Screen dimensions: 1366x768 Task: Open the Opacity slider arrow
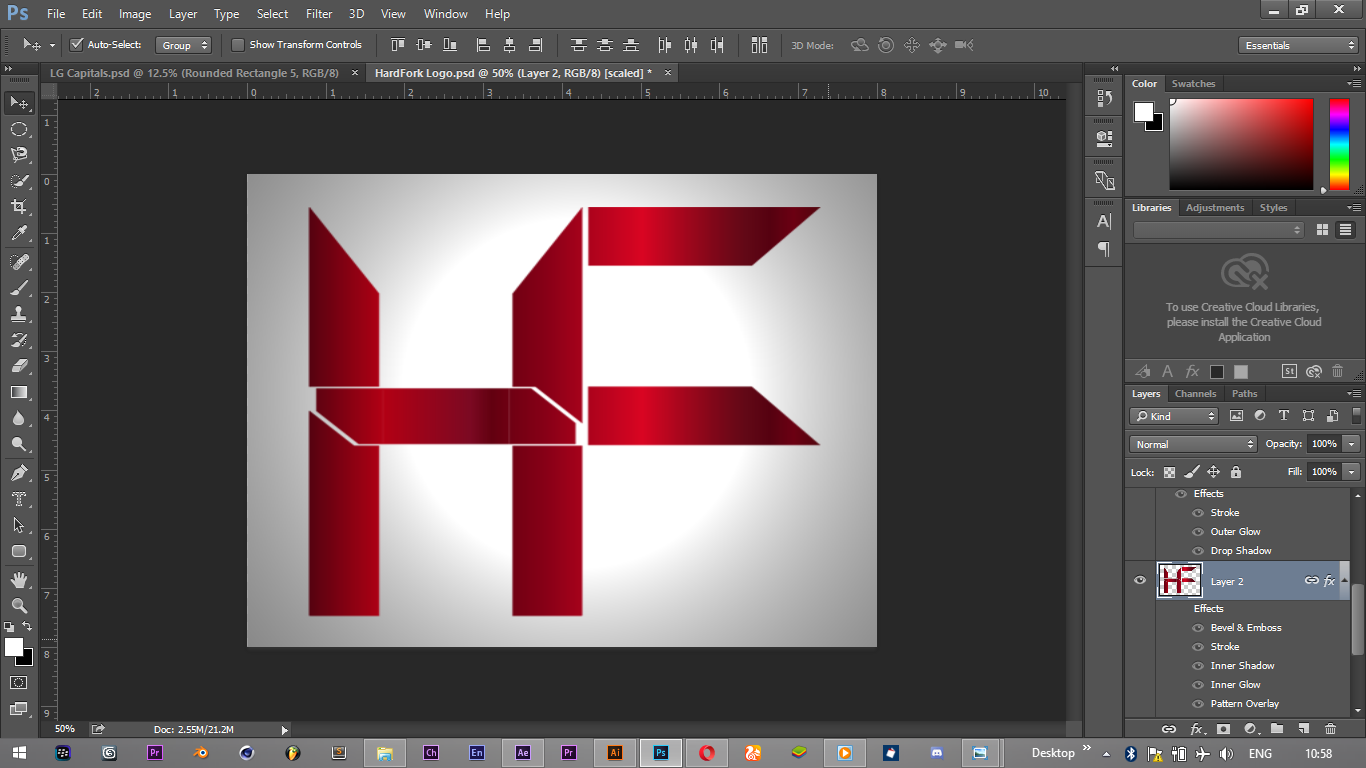tap(1352, 444)
